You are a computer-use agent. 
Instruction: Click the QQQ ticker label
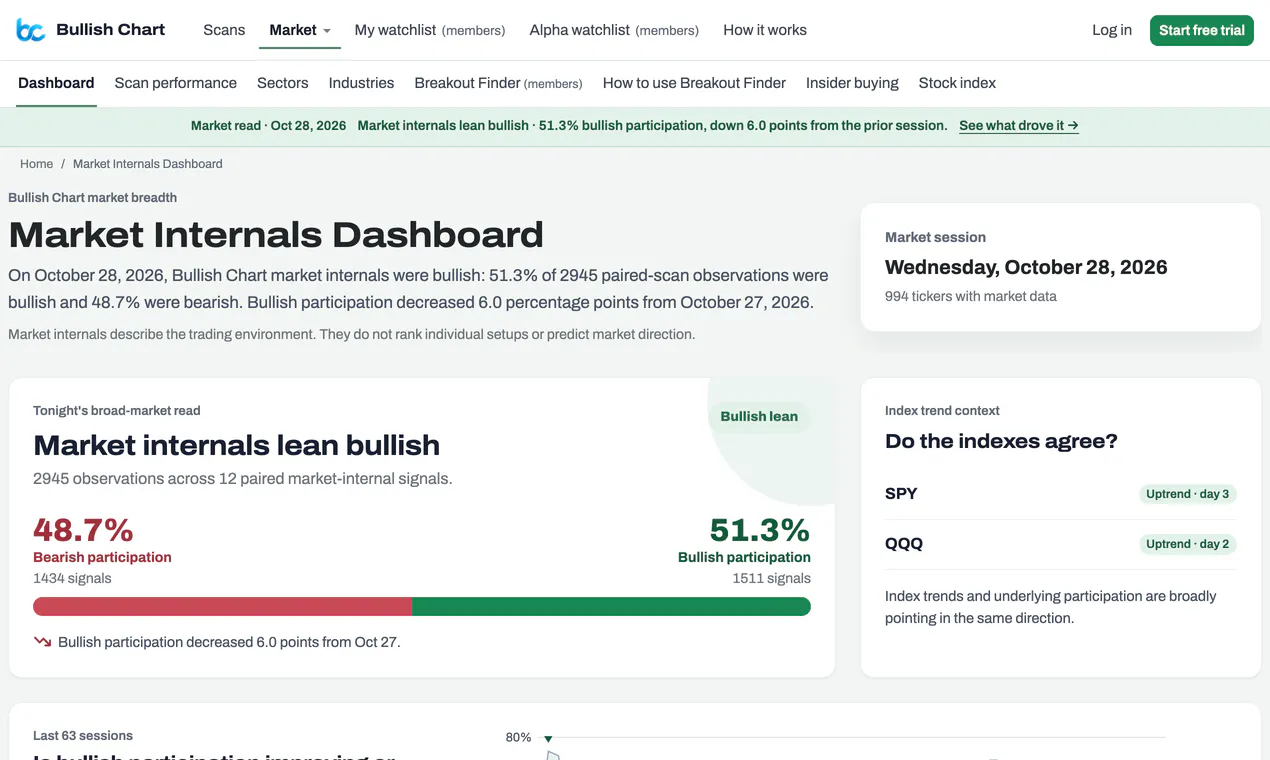[904, 544]
